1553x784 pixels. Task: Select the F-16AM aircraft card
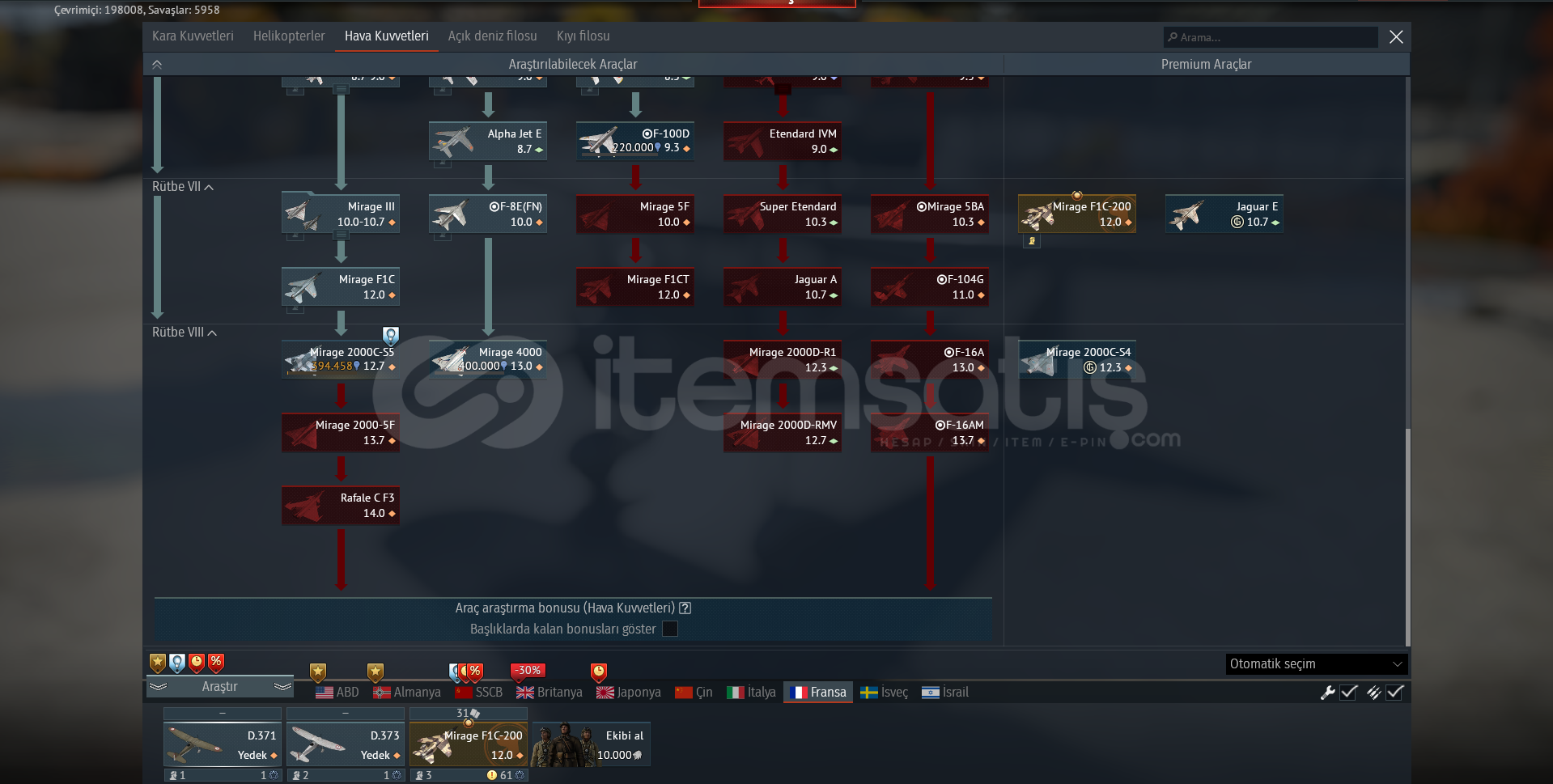tap(930, 433)
